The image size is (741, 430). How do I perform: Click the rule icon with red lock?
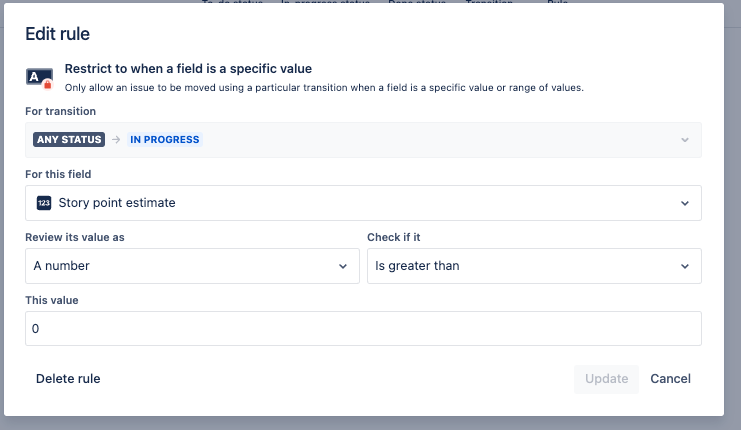point(40,78)
